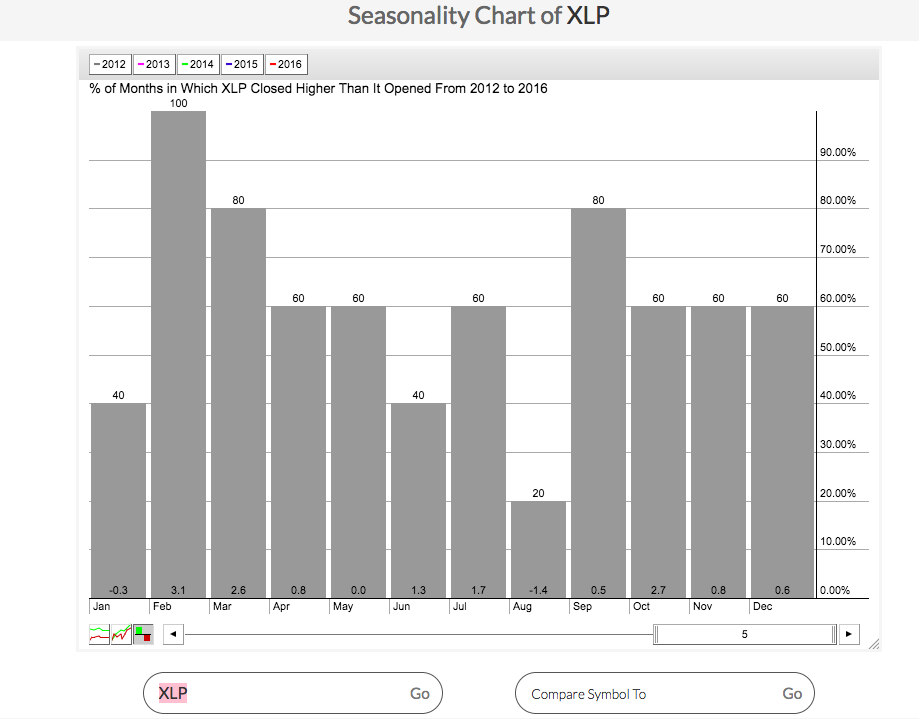Click the 0.00% axis label
Viewport: 919px width, 719px height.
835,590
